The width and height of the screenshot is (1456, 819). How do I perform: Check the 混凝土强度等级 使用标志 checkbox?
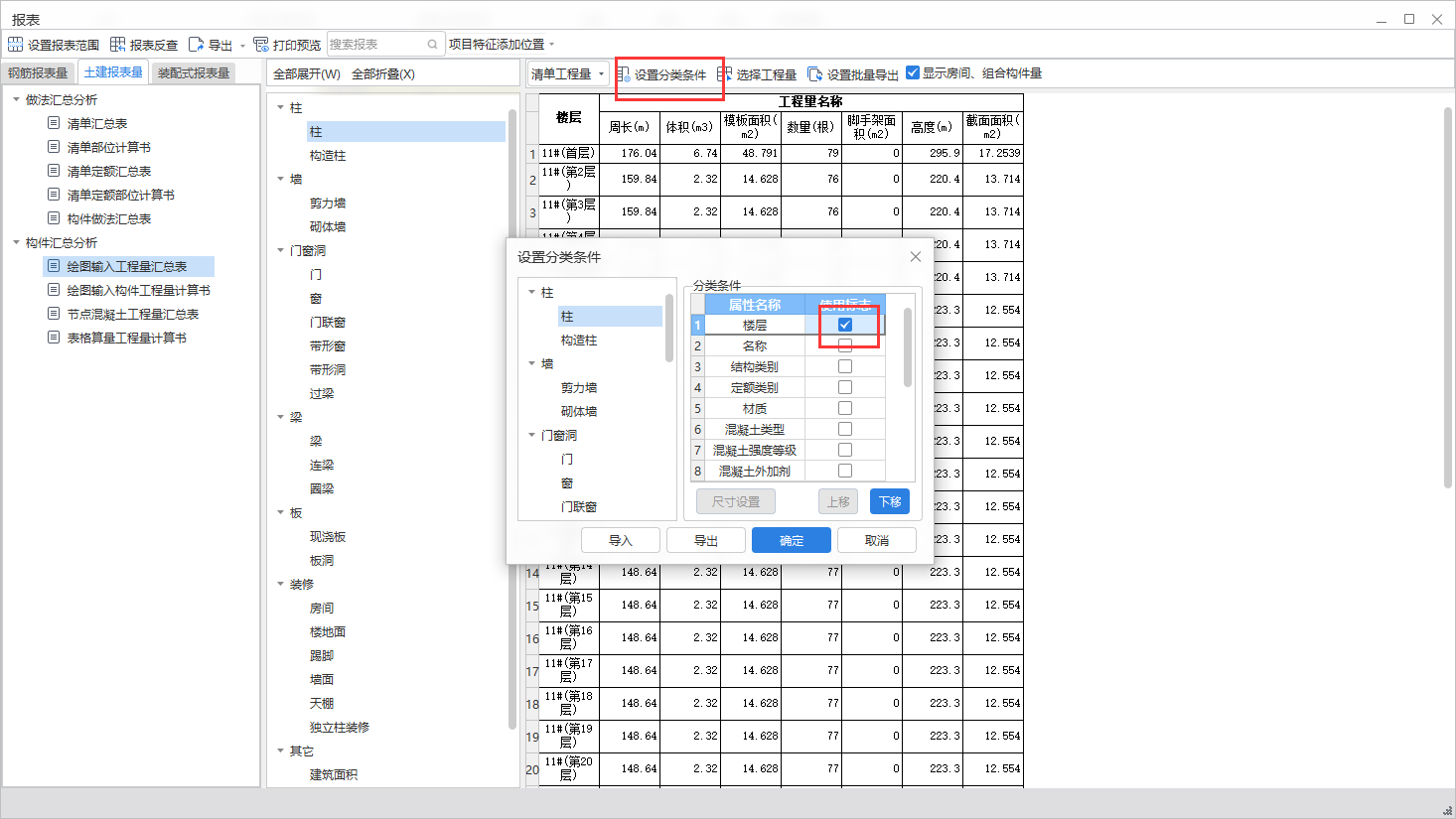pyautogui.click(x=845, y=450)
